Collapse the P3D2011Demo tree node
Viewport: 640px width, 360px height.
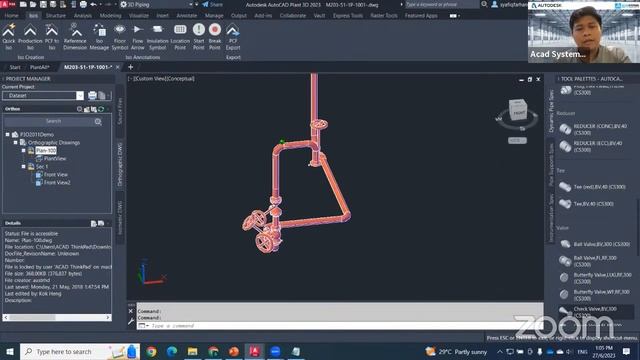pyautogui.click(x=7, y=134)
